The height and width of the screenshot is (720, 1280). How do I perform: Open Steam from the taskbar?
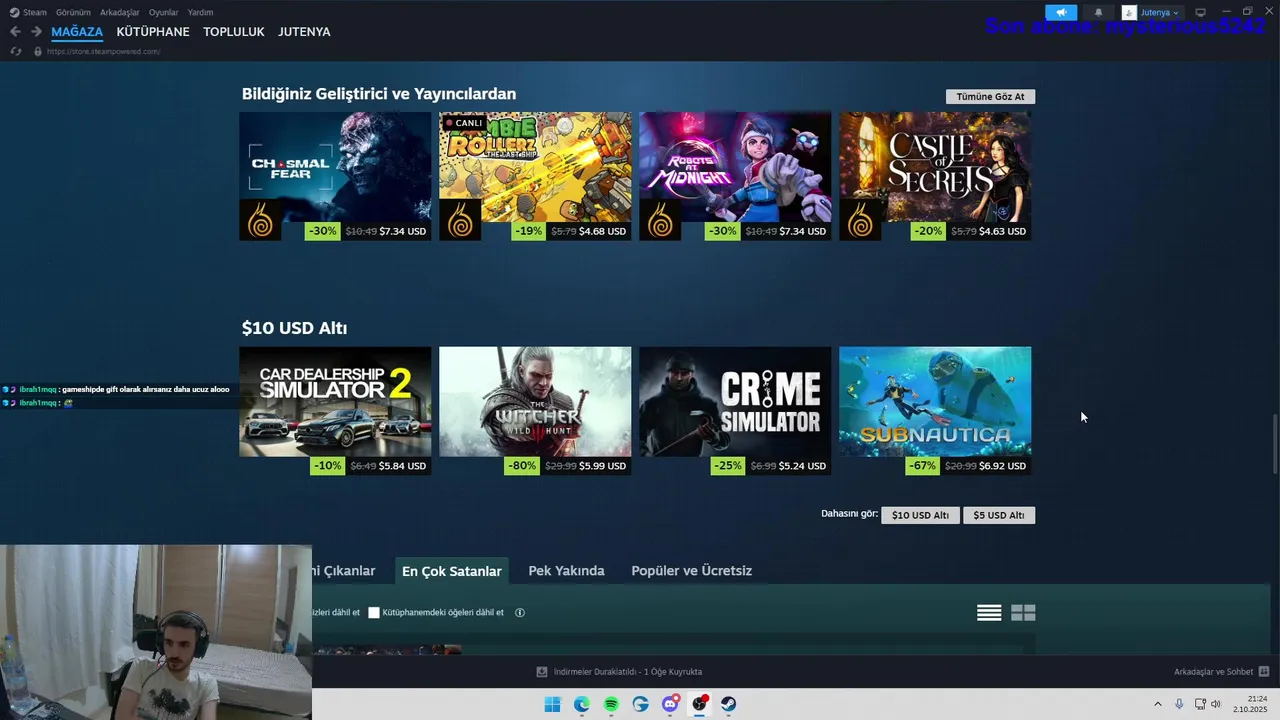[729, 704]
